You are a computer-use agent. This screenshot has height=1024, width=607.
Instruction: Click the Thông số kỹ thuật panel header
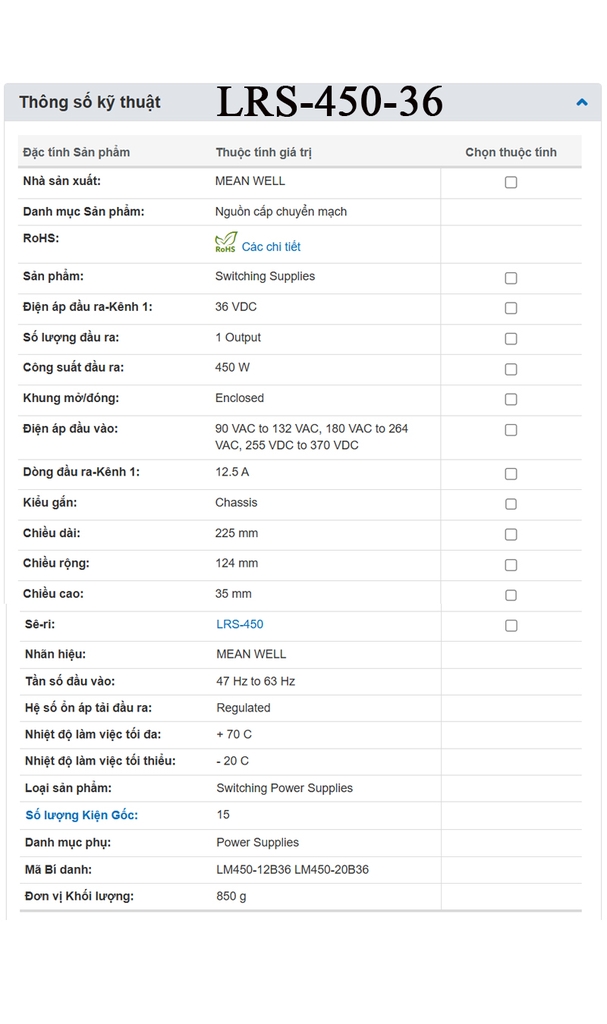[90, 102]
